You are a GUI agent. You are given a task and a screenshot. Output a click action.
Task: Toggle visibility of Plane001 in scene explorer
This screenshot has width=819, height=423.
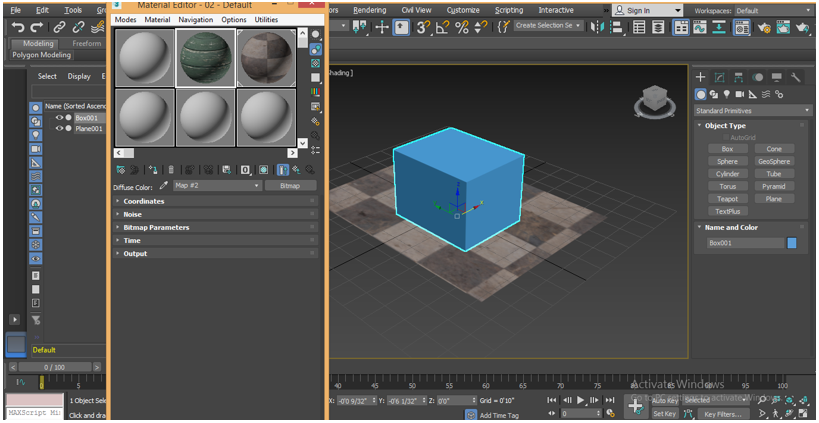[59, 129]
